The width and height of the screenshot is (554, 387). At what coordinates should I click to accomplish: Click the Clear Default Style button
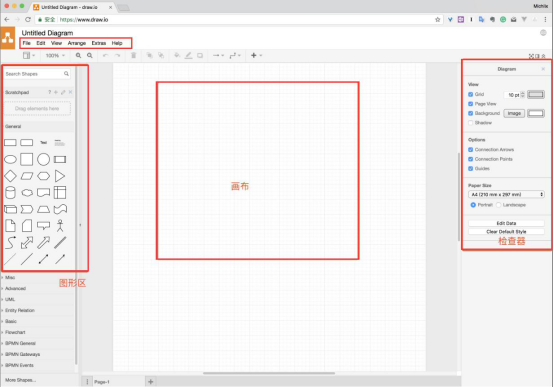pos(506,232)
